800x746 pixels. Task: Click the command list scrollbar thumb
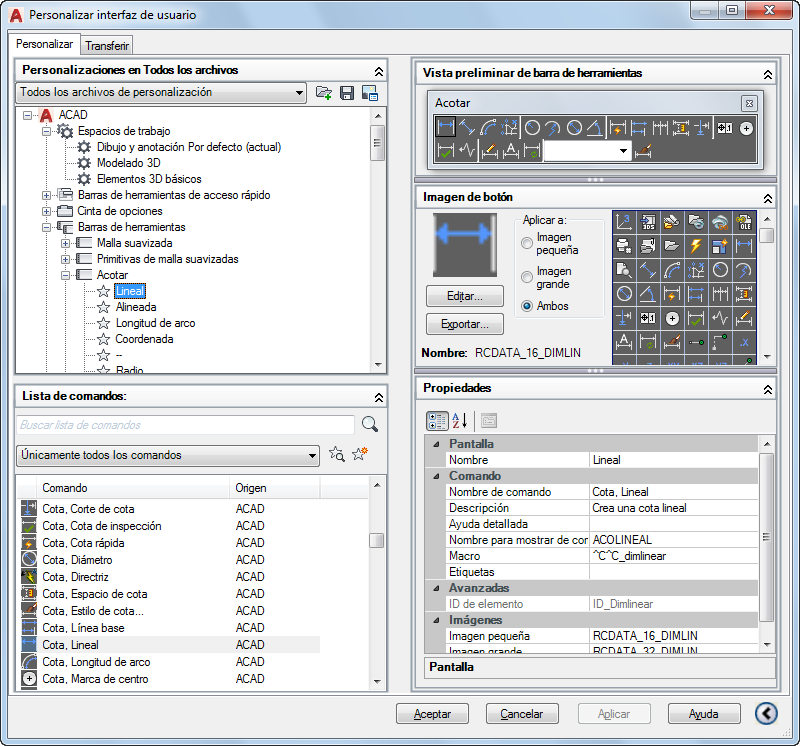coord(377,540)
